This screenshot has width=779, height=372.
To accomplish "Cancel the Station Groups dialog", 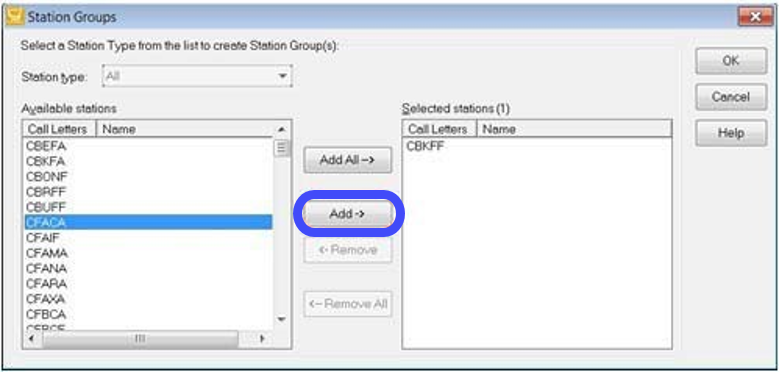I will (x=731, y=97).
